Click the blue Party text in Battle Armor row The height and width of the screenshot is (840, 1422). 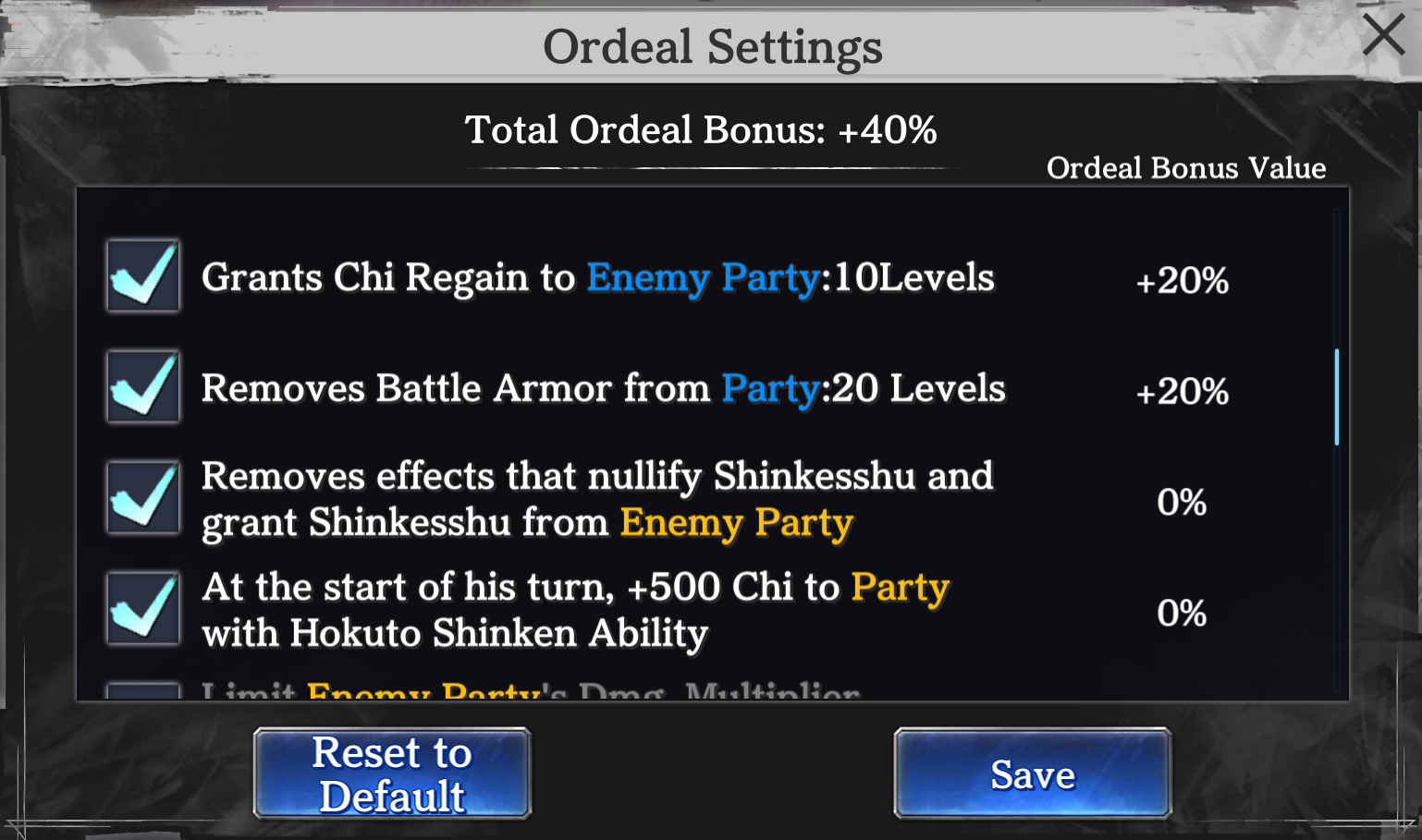[x=770, y=388]
